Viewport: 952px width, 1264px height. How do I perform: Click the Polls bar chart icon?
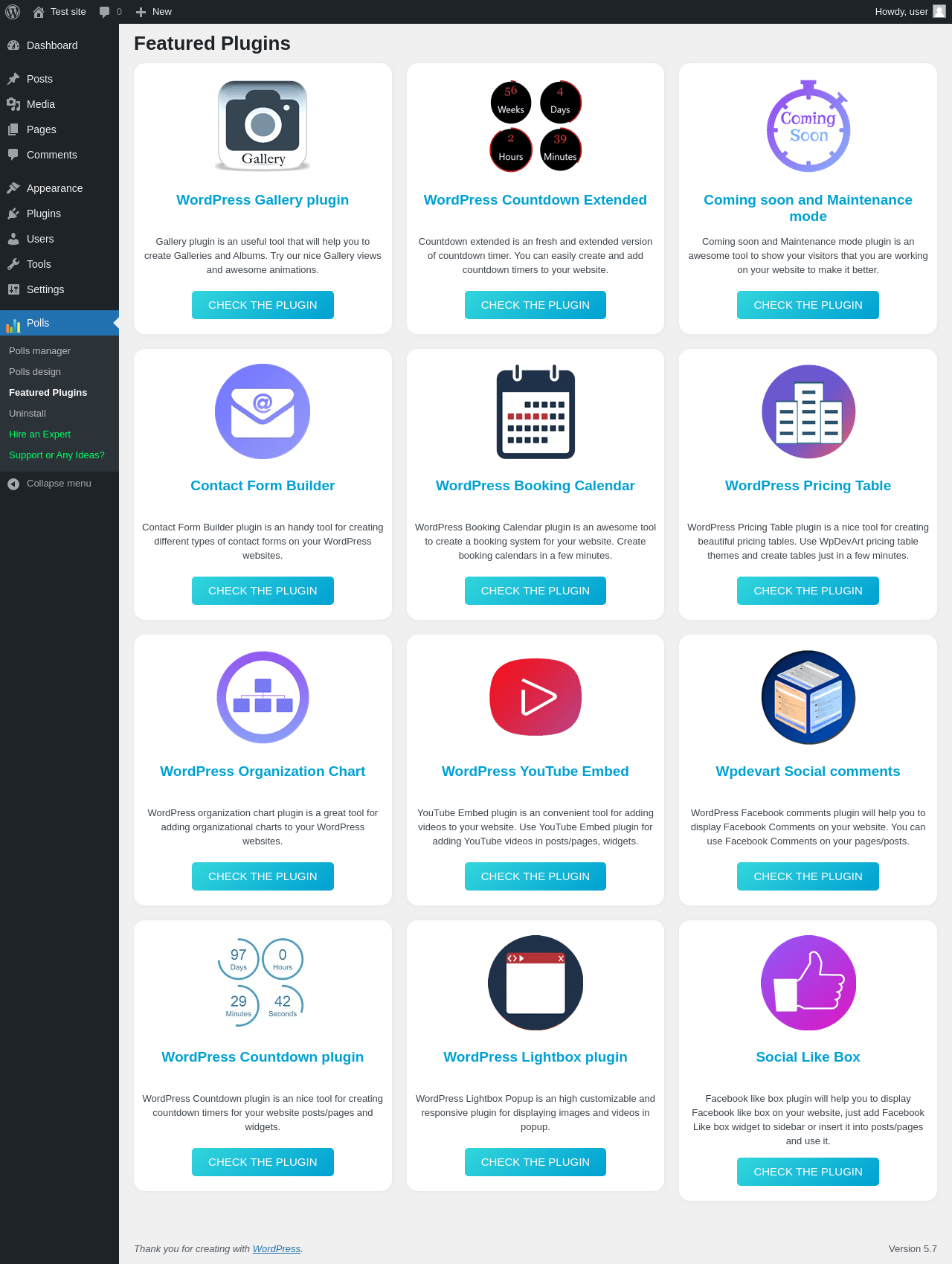pos(13,324)
